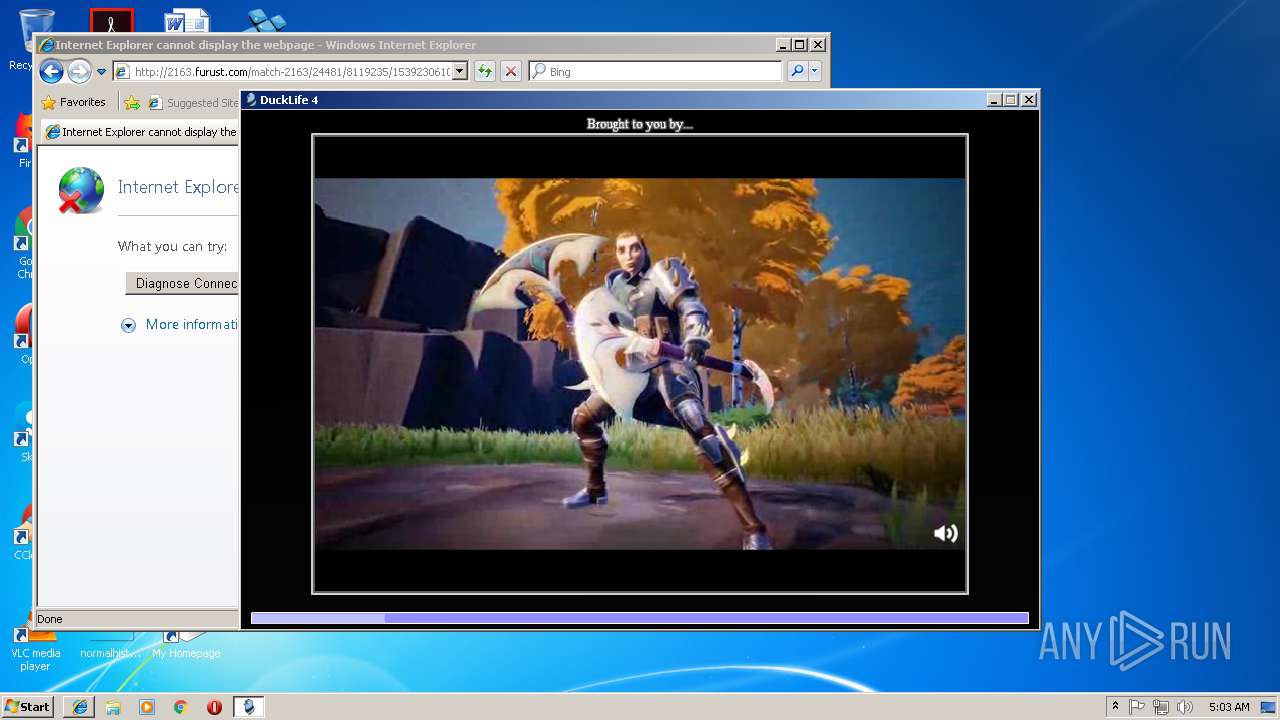Launch Opera from taskbar
Viewport: 1280px width, 720px height.
tap(214, 707)
